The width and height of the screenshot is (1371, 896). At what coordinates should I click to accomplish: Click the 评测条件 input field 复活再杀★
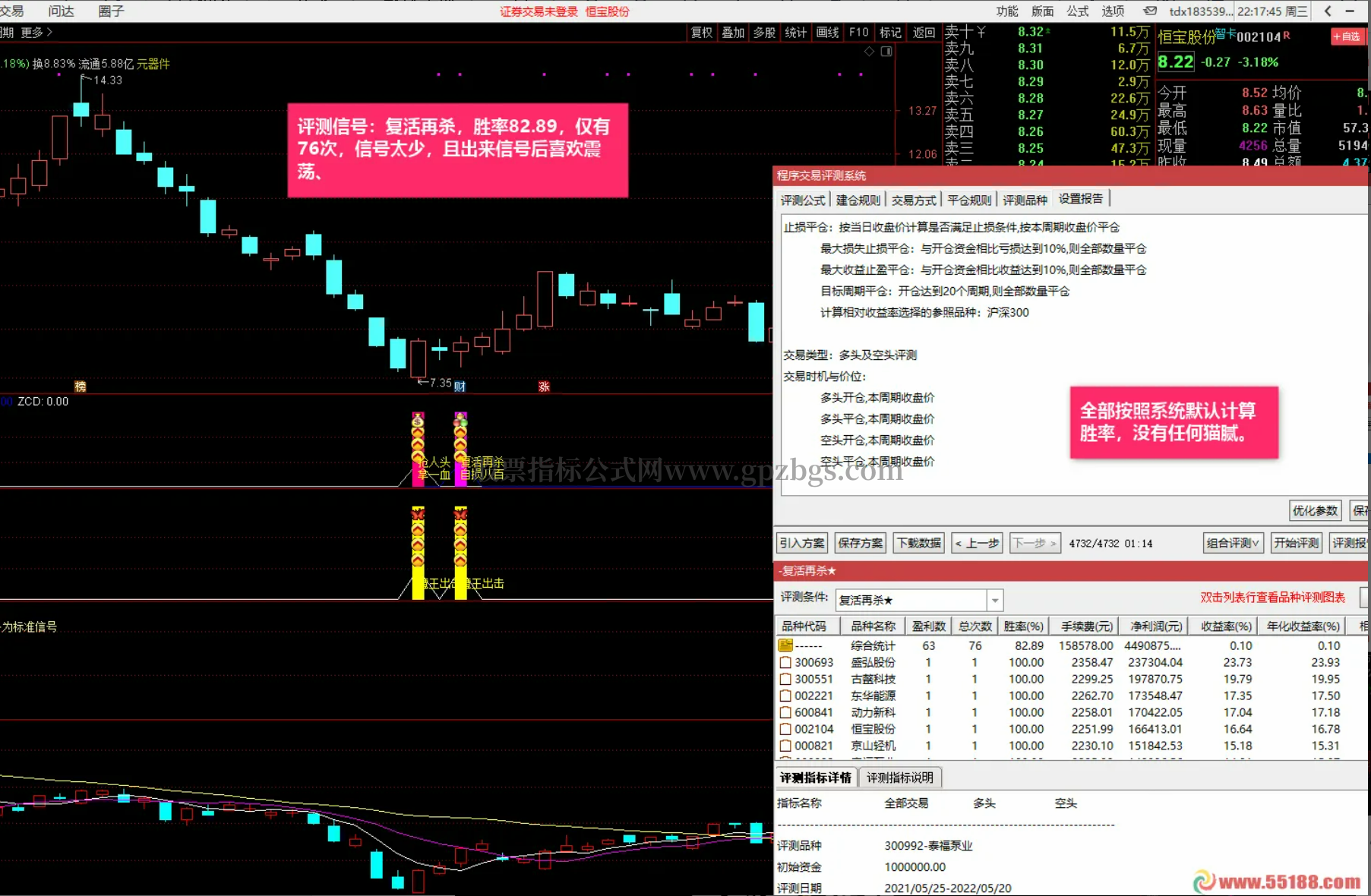[911, 601]
